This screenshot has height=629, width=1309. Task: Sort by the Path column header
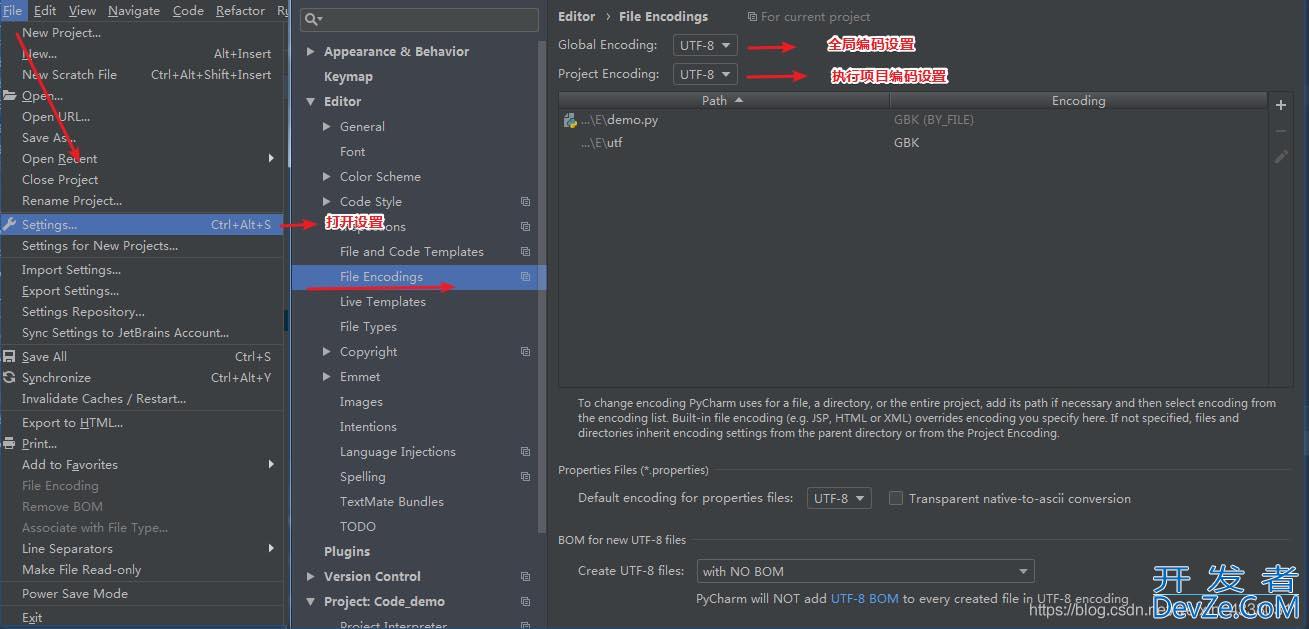point(724,101)
